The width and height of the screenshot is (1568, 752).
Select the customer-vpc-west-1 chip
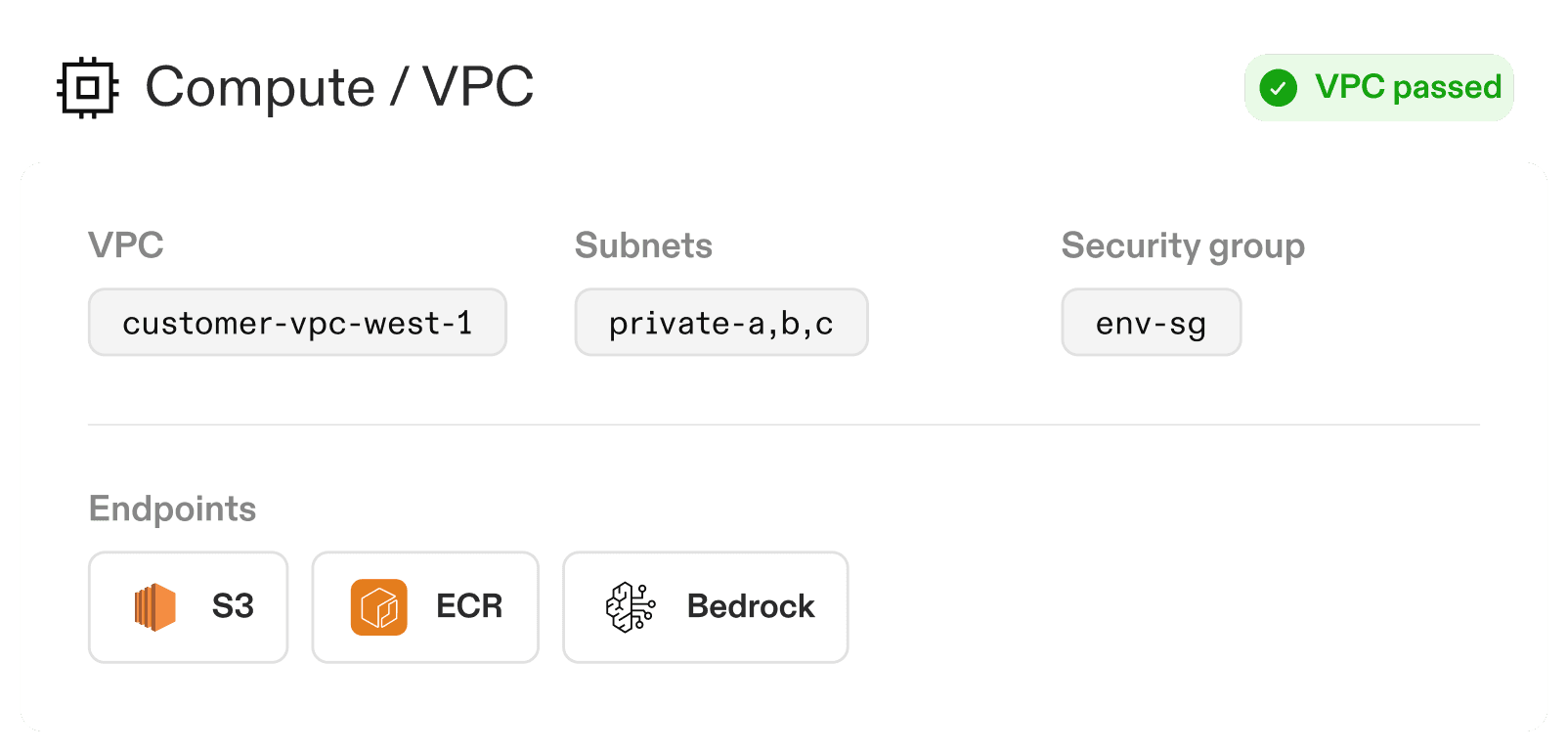[x=297, y=323]
